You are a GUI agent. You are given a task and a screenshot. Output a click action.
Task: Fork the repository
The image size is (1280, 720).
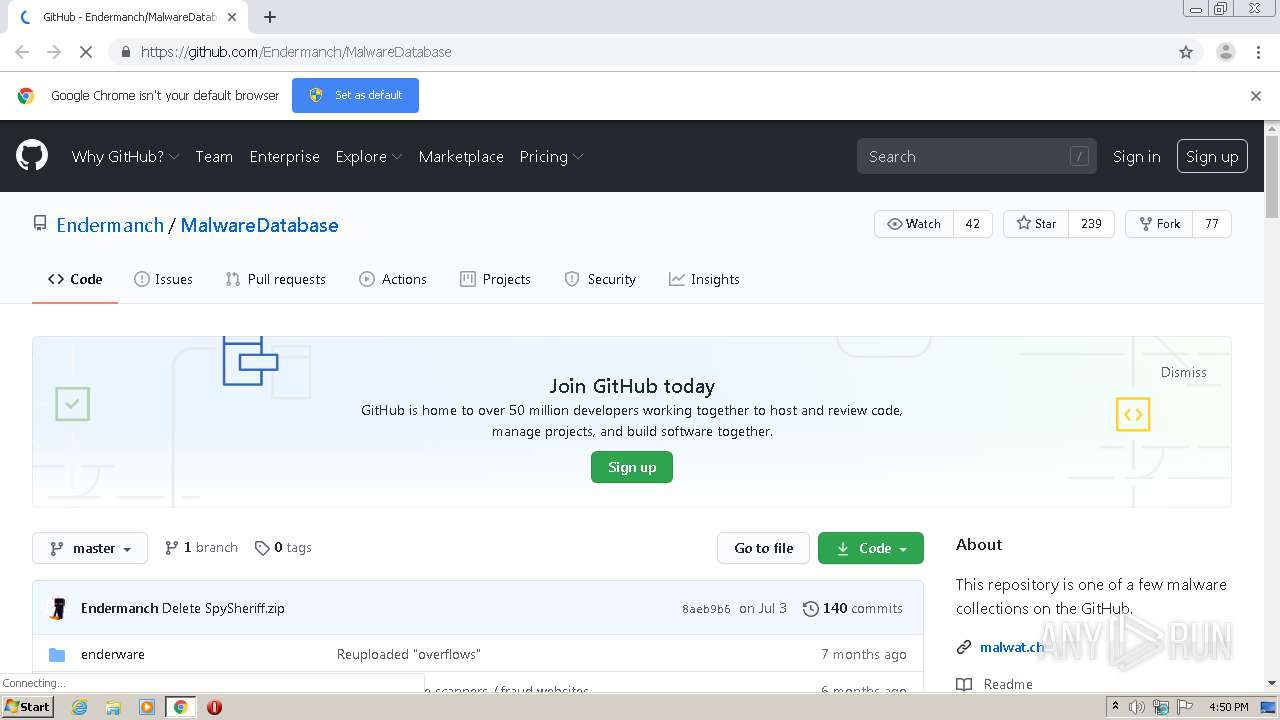click(x=1159, y=224)
